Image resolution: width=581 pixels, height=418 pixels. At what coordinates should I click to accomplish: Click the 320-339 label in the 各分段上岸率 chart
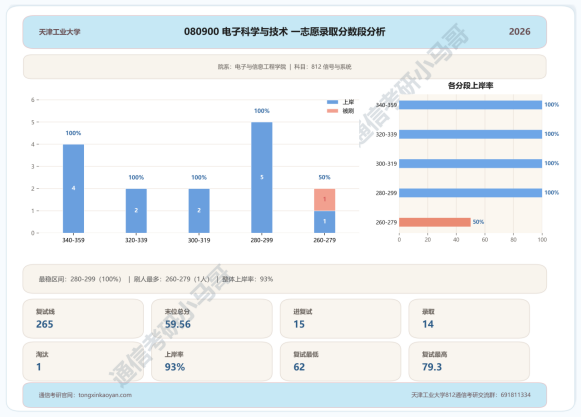click(x=386, y=134)
